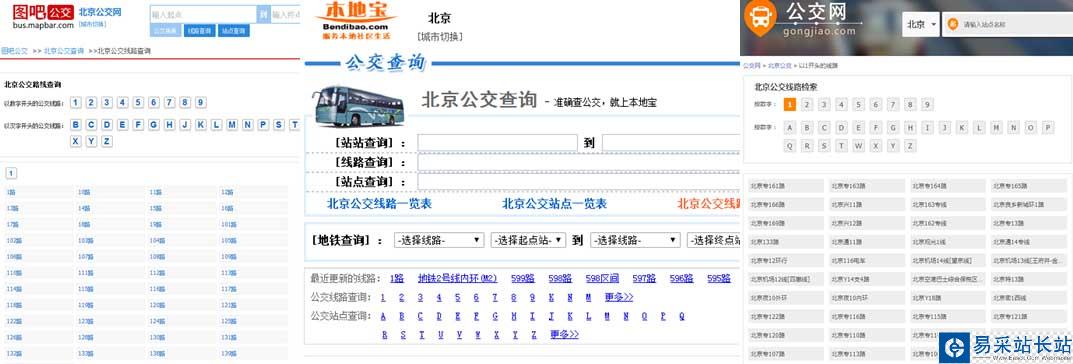Viewport: 1073px width, 364px height.
Task: Click letter A on gongjiao.com 线路检索
Action: [x=790, y=128]
